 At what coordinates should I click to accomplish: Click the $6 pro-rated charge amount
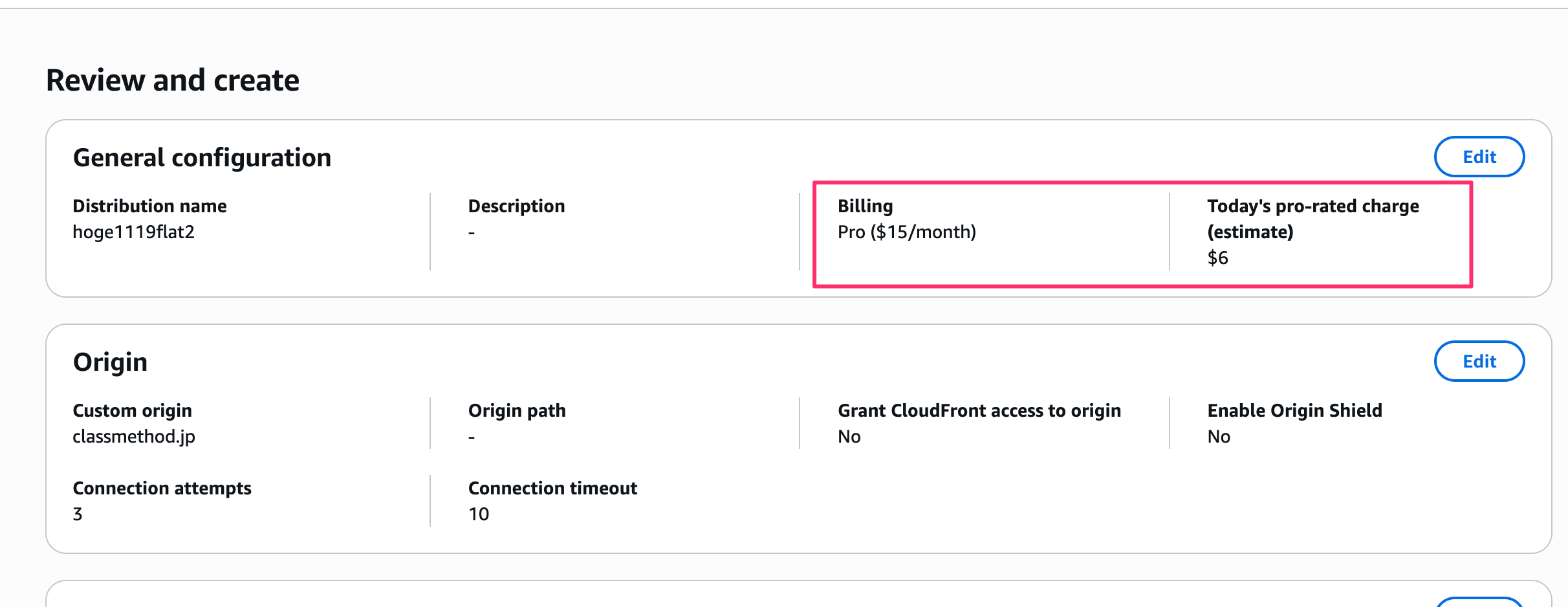(x=1217, y=258)
